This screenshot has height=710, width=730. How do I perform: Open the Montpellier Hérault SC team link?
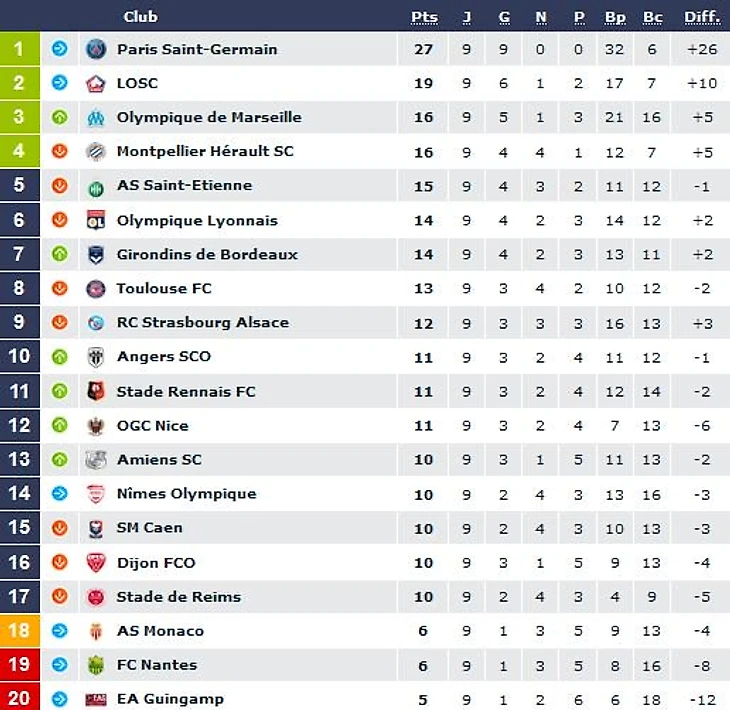point(205,151)
